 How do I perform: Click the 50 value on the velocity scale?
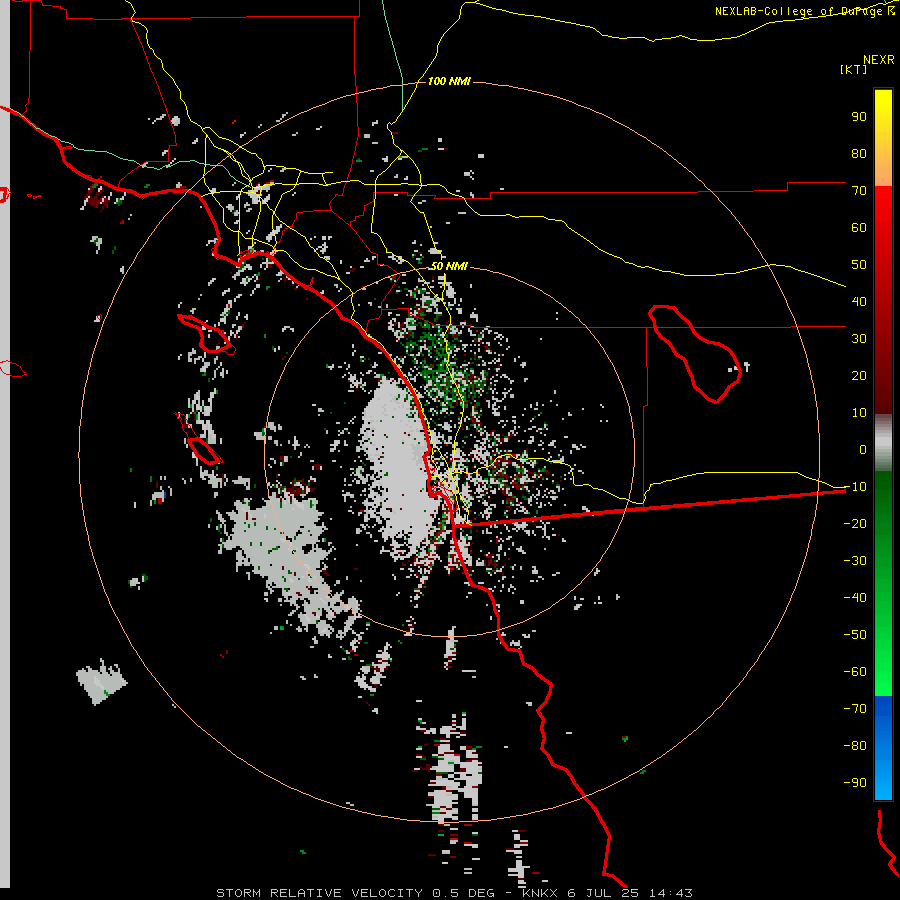coord(859,265)
